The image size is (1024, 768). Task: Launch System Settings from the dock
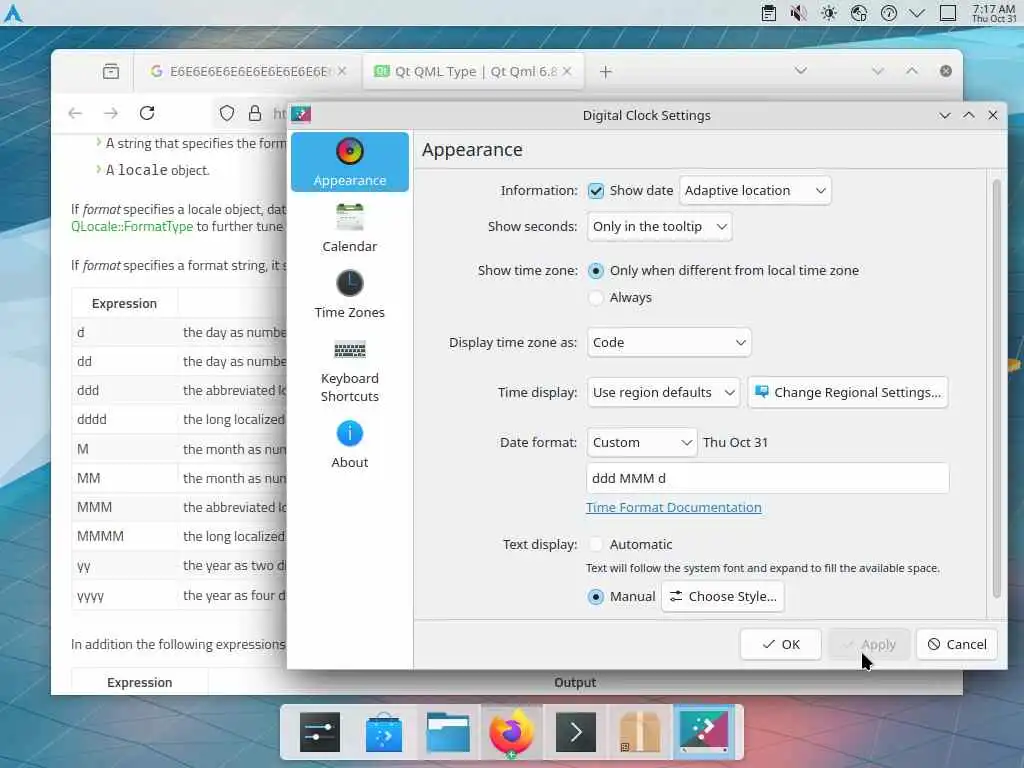pyautogui.click(x=319, y=732)
